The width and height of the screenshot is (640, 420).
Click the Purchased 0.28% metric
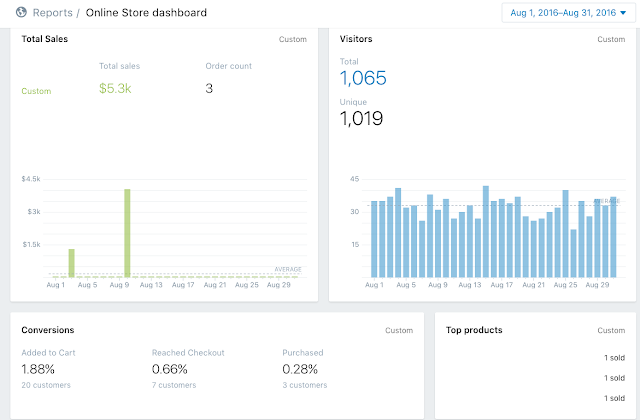pos(300,369)
